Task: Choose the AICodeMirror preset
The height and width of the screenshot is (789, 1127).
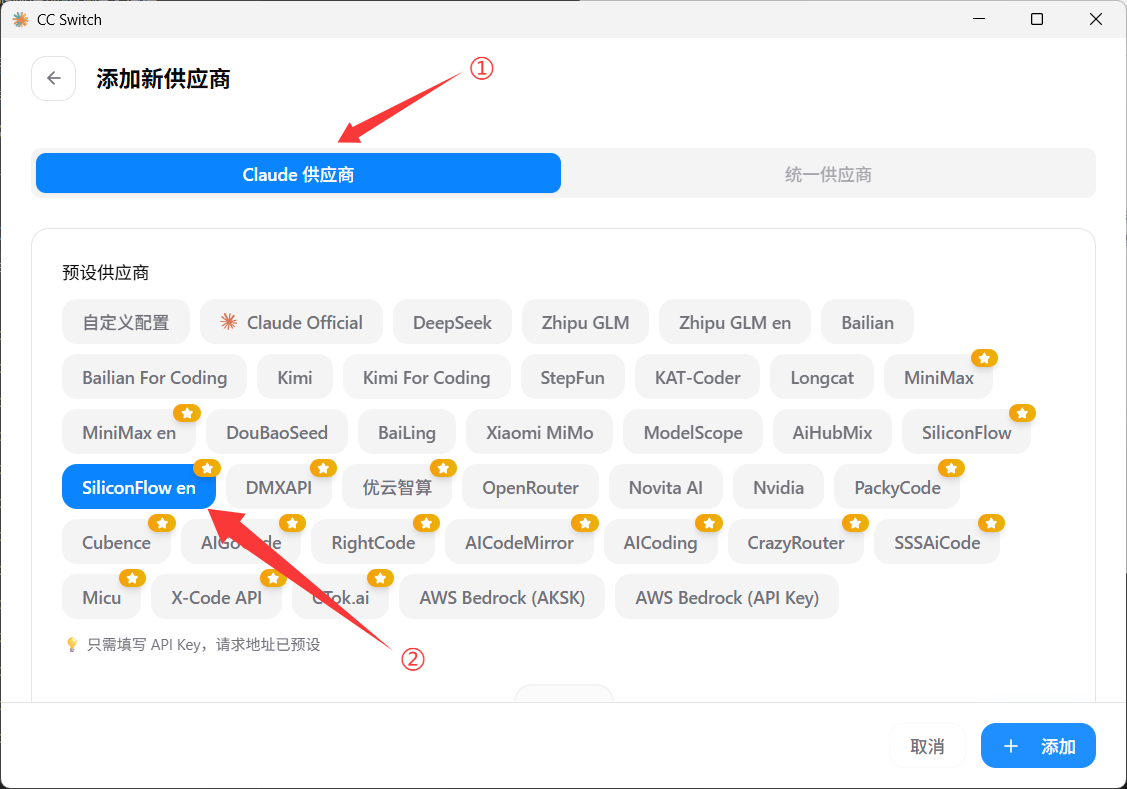Action: [x=519, y=542]
